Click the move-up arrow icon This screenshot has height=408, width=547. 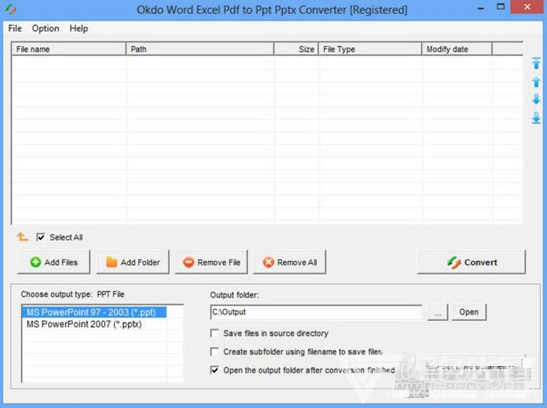click(536, 82)
